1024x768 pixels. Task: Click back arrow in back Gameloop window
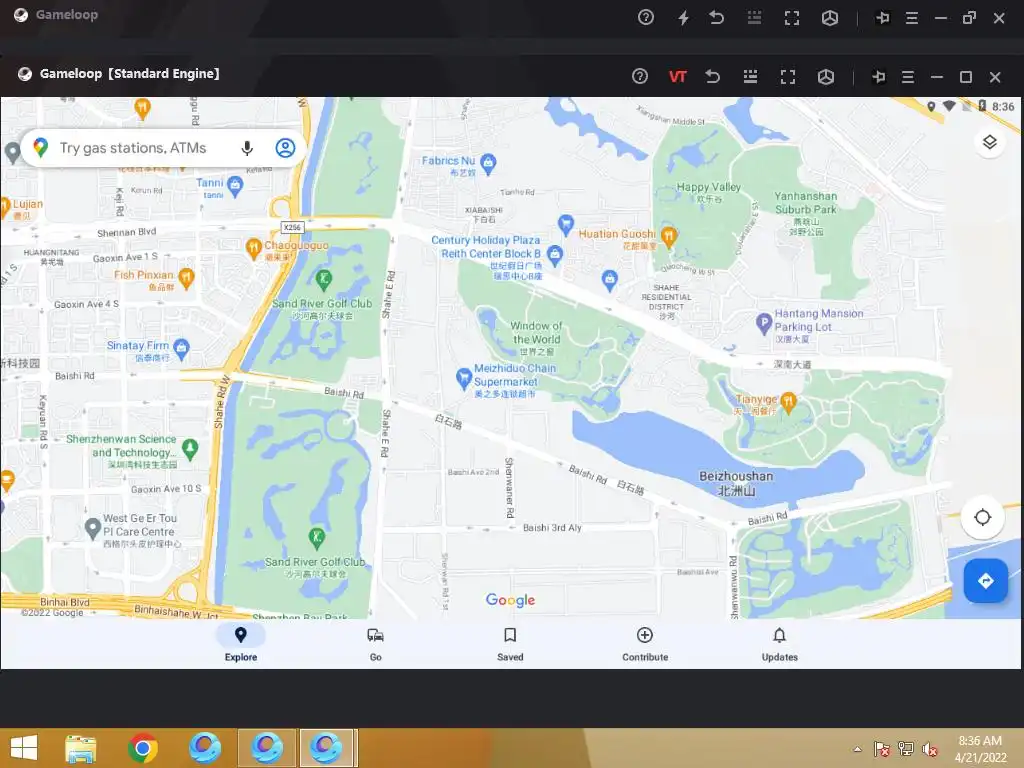[x=717, y=18]
